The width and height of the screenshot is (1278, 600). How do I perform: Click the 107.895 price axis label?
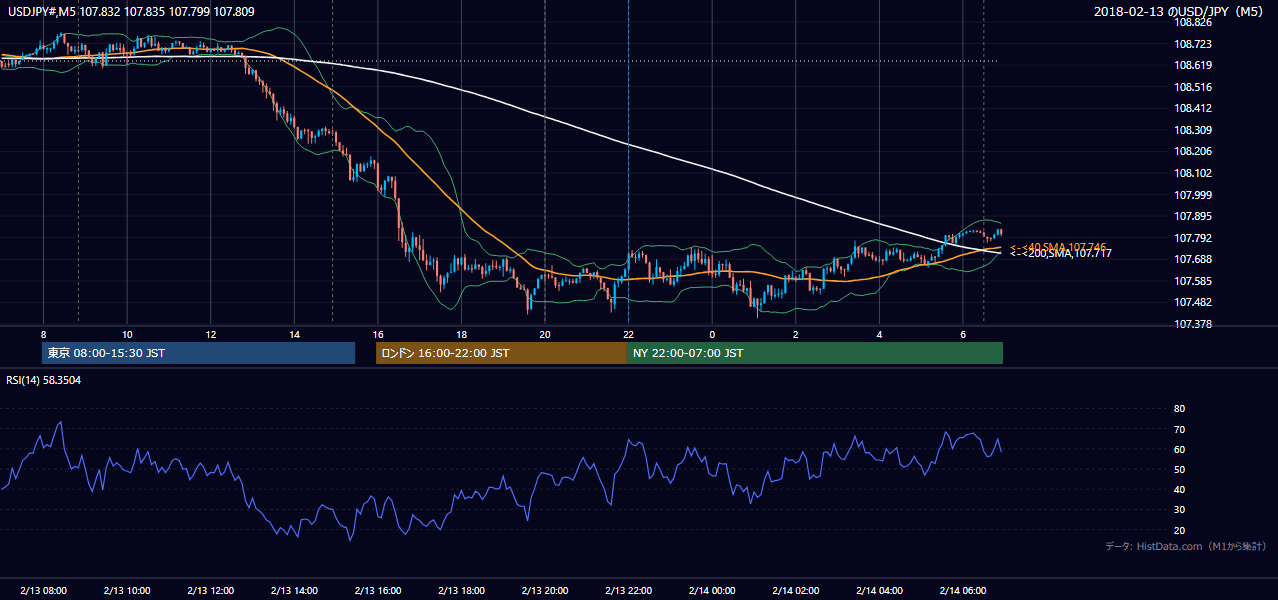pyautogui.click(x=1193, y=216)
